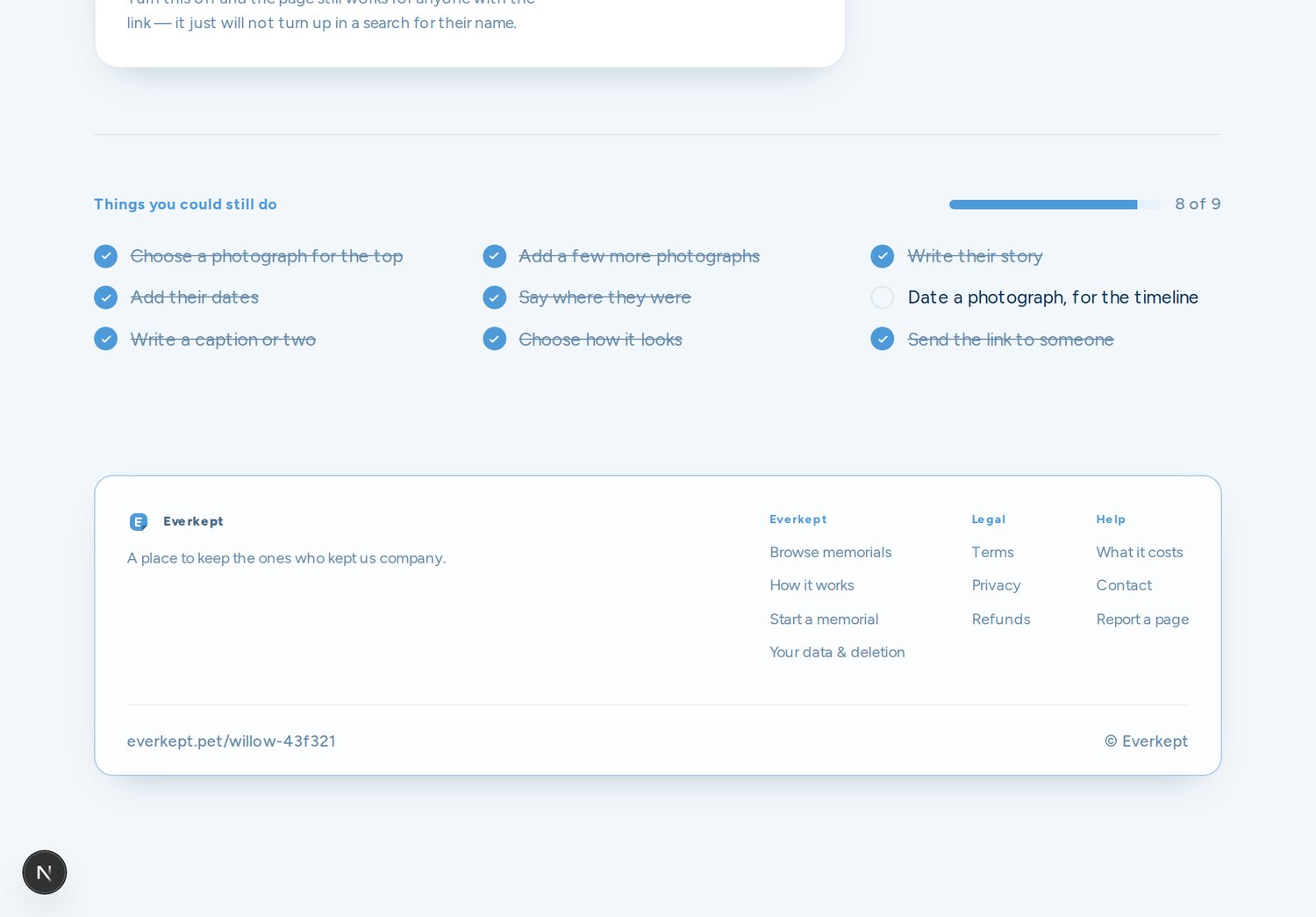Click Report a page link
This screenshot has height=917, width=1316.
pyautogui.click(x=1142, y=619)
